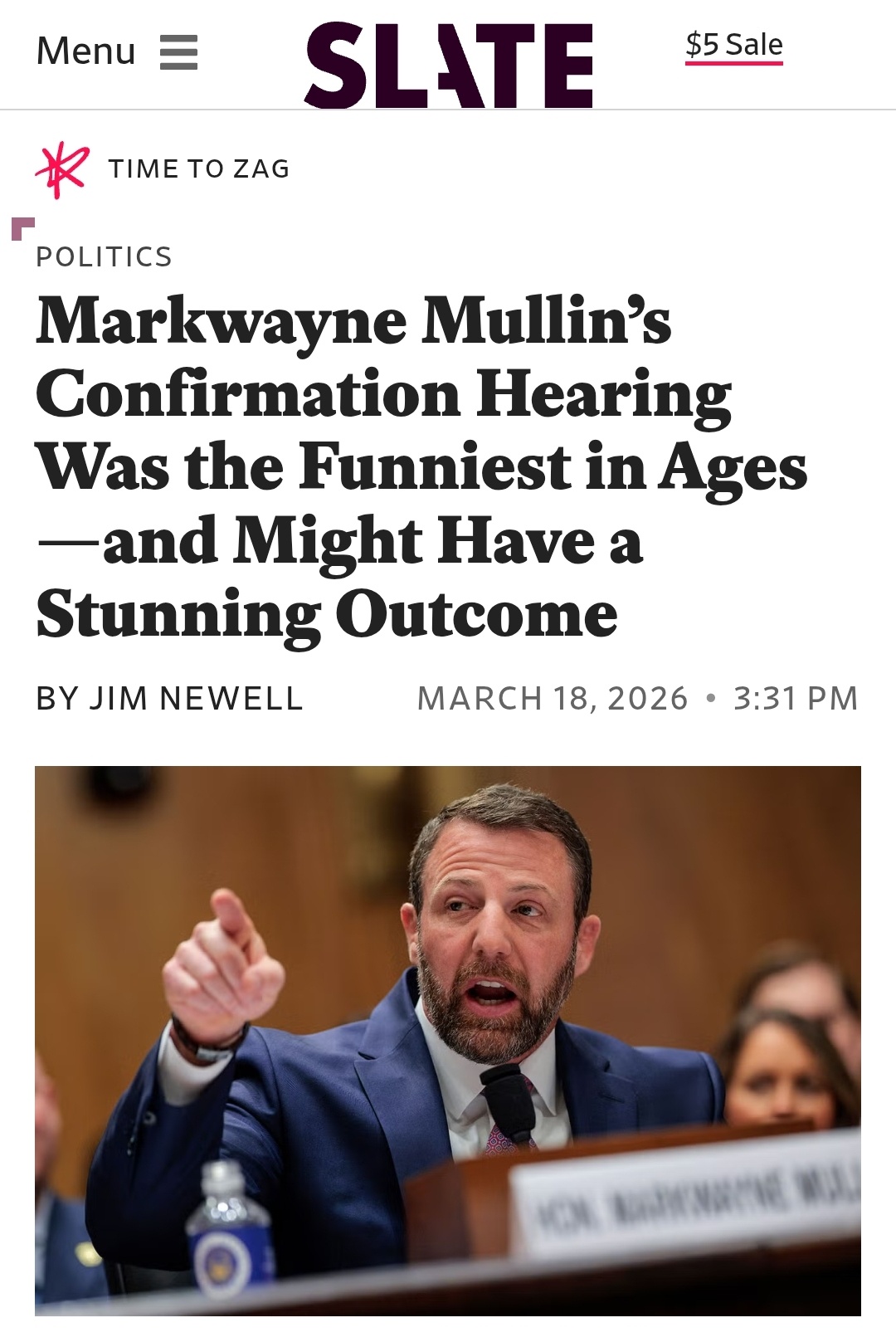Click the microphone in the photo
This screenshot has width=896, height=1337.
coord(509,1098)
